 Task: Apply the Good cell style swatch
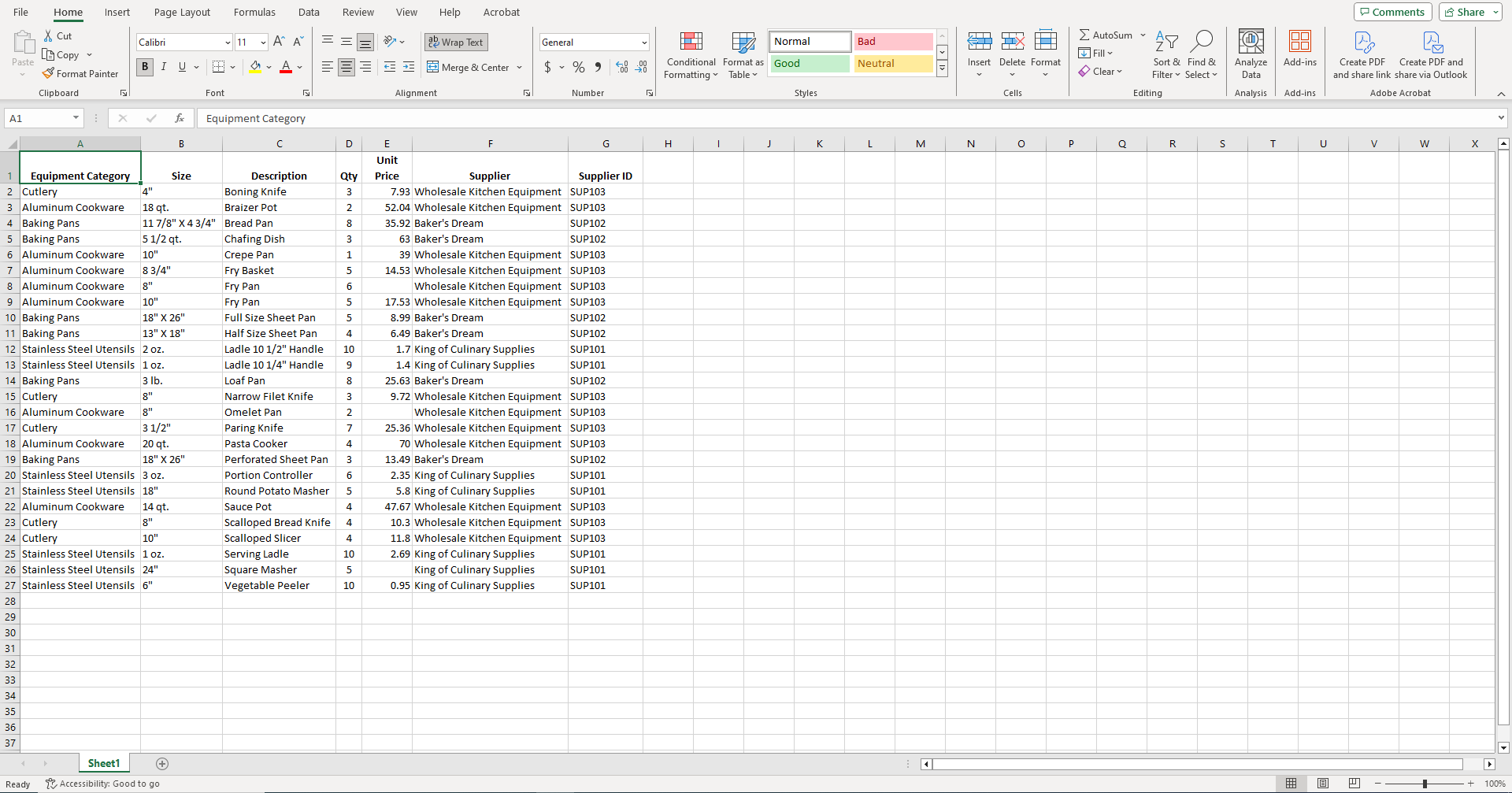pos(810,64)
